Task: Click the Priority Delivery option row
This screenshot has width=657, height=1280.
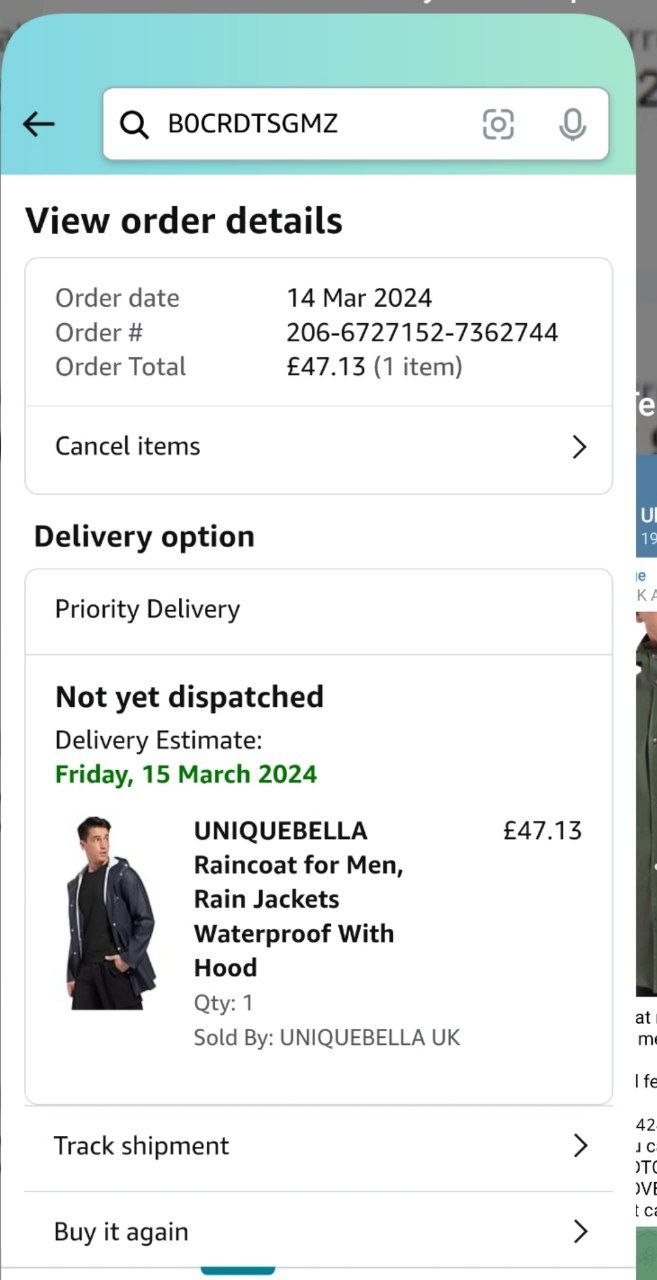Action: pyautogui.click(x=318, y=610)
